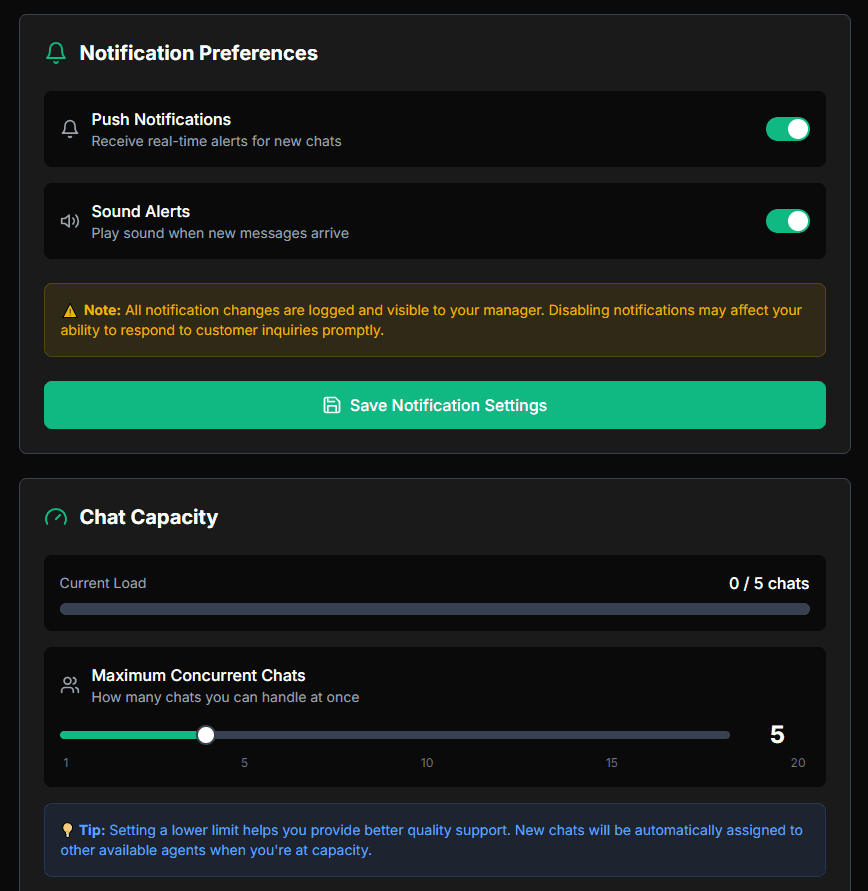The width and height of the screenshot is (868, 891).
Task: Click the warning triangle icon in the note box
Action: 68,310
